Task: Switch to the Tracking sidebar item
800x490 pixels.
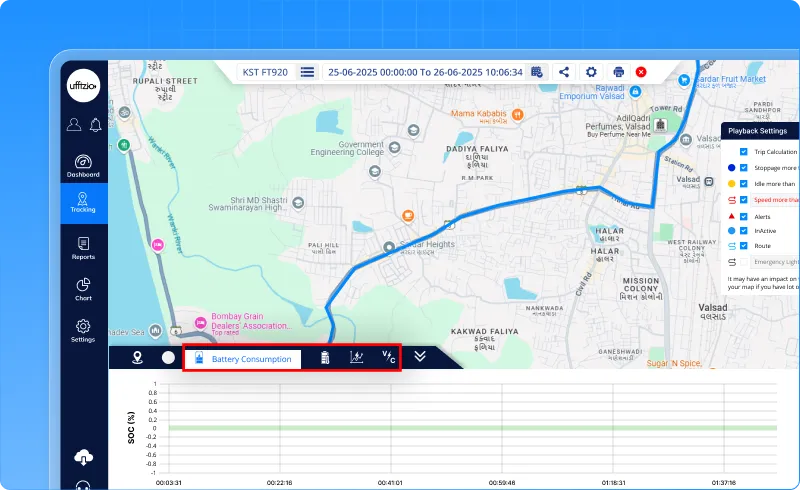Action: 83,203
